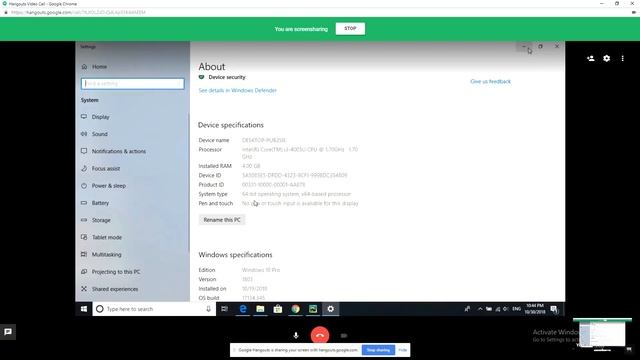The height and width of the screenshot is (360, 640).
Task: Open Google Chrome from the taskbar
Action: pyautogui.click(x=295, y=309)
